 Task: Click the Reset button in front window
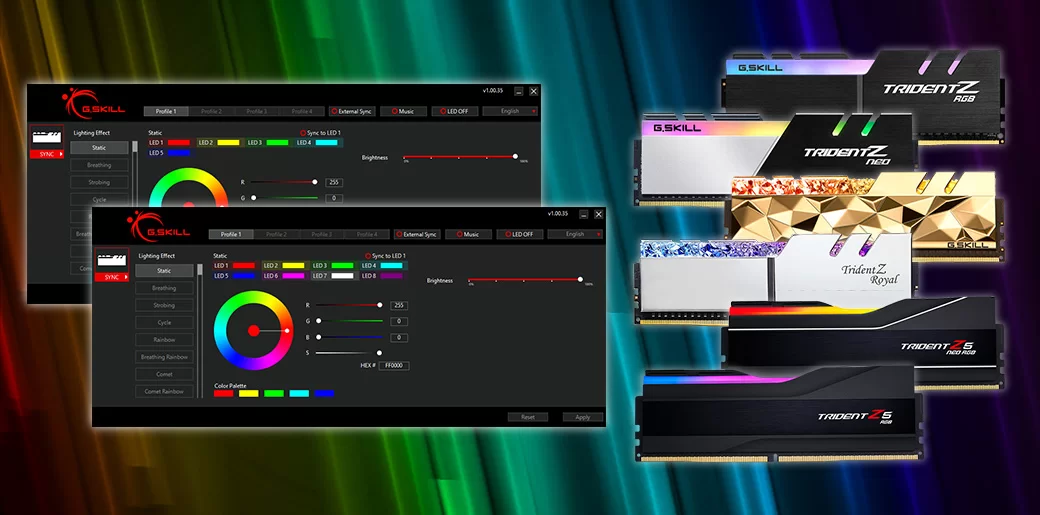pyautogui.click(x=528, y=417)
